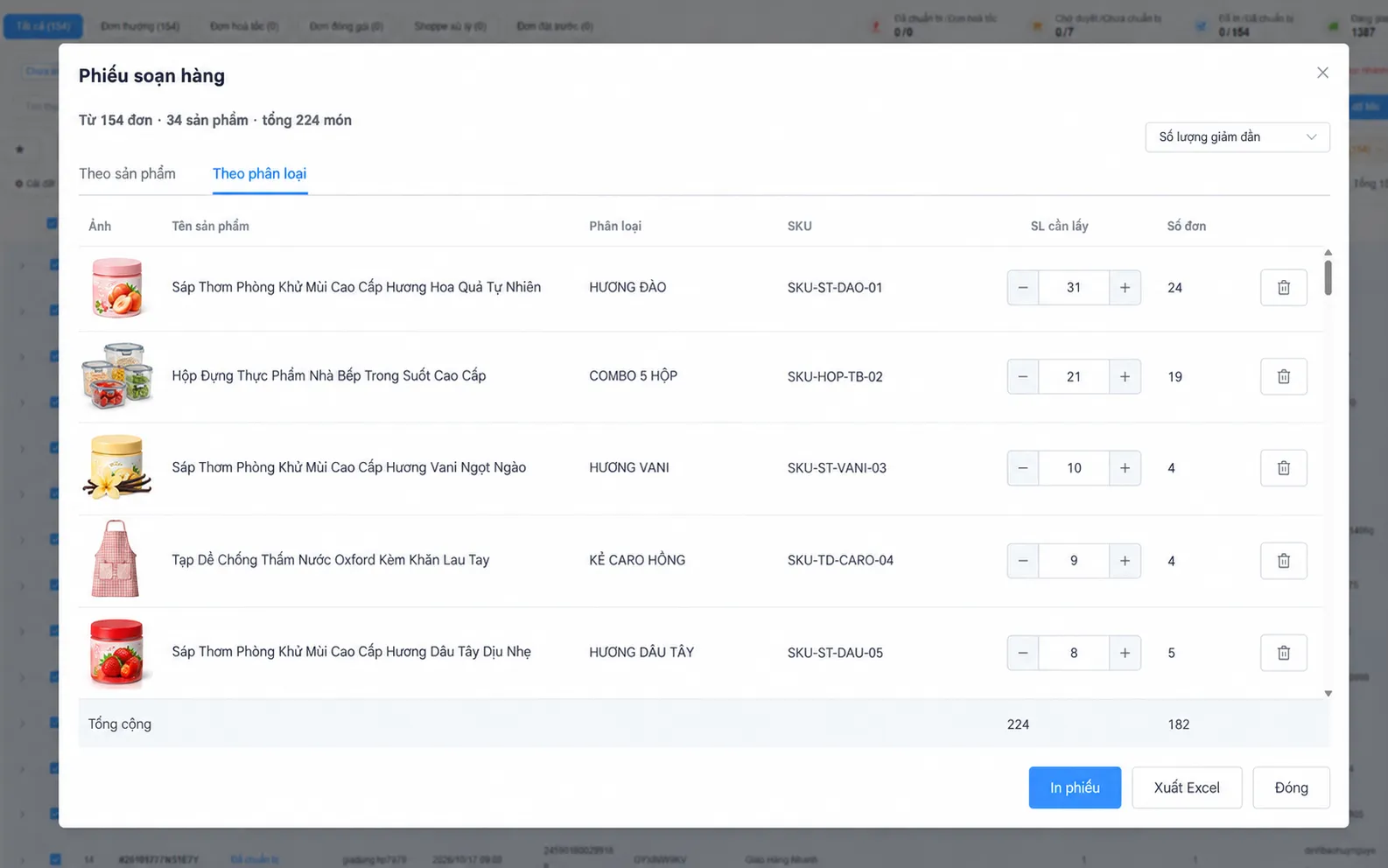
Task: Edit quantity field showing 31
Action: [x=1074, y=288]
